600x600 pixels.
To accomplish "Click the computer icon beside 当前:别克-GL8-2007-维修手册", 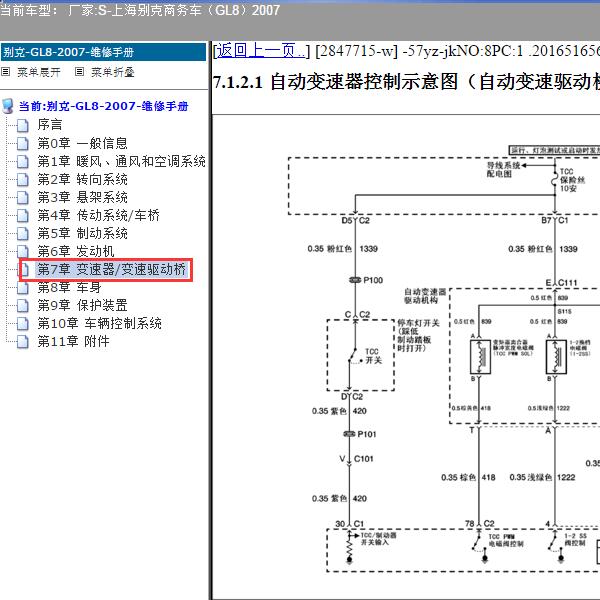I will coord(8,106).
